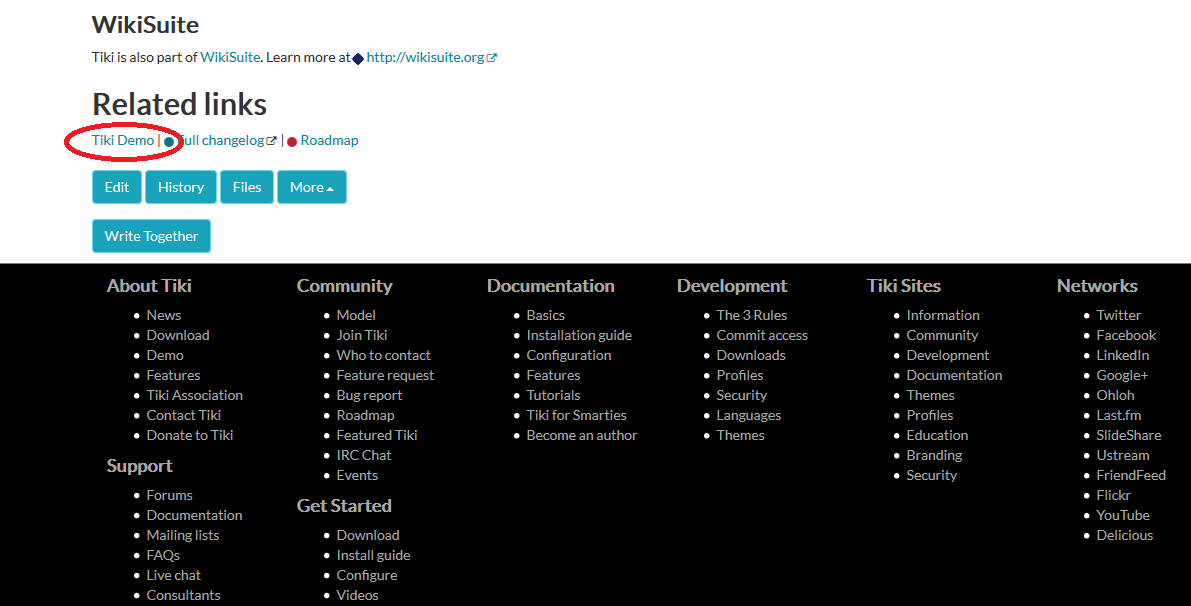
Task: Click Become an author
Action: [x=582, y=435]
